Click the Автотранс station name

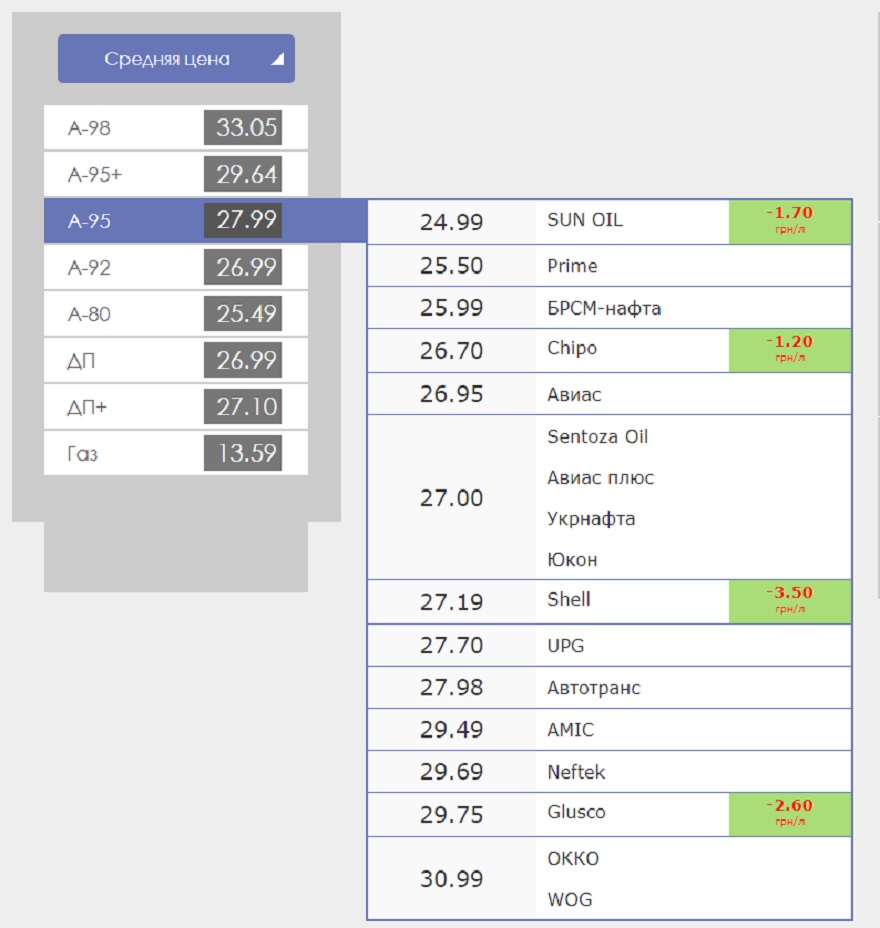[x=594, y=688]
